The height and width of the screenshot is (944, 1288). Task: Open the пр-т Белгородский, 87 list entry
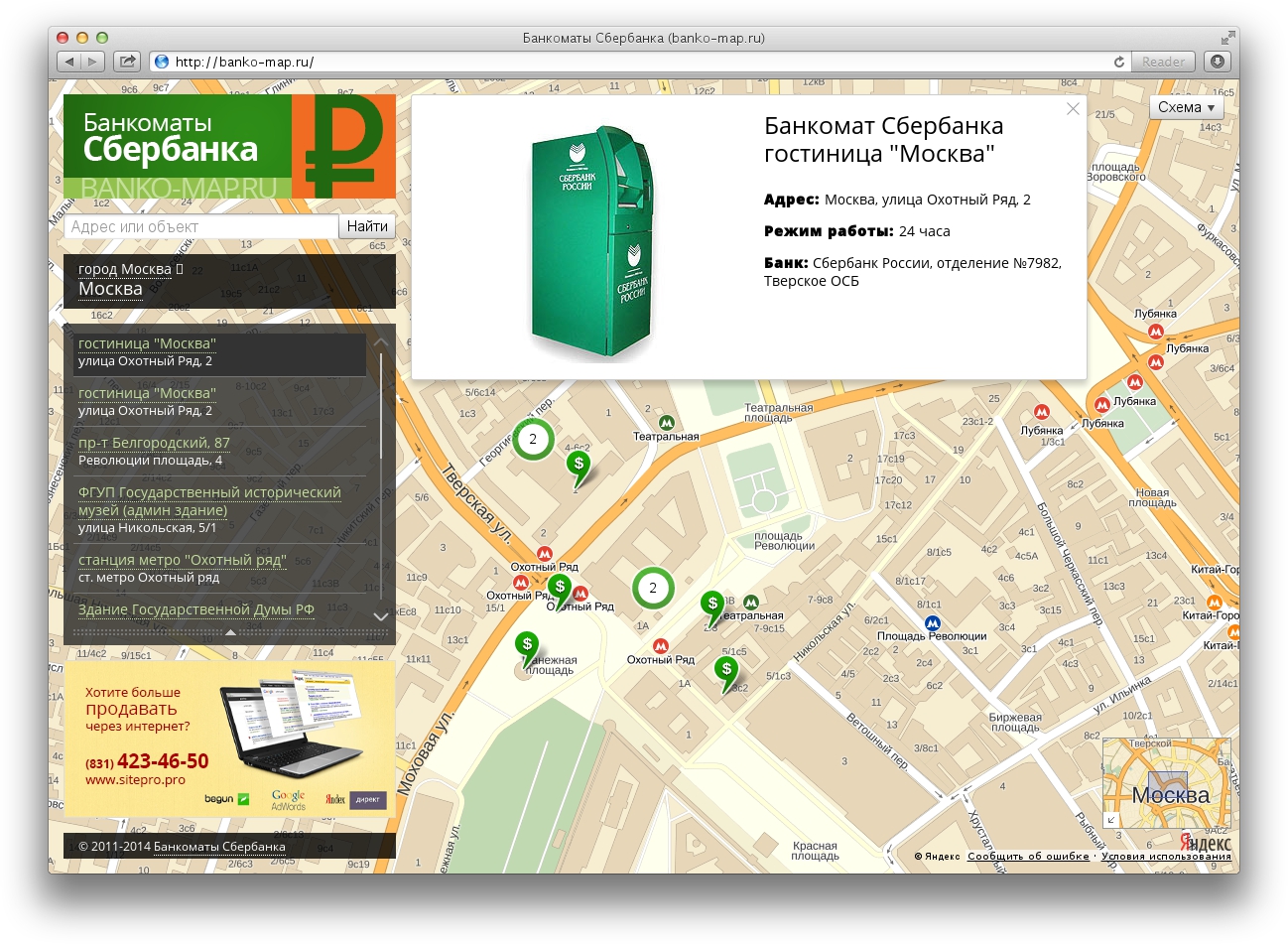click(154, 443)
